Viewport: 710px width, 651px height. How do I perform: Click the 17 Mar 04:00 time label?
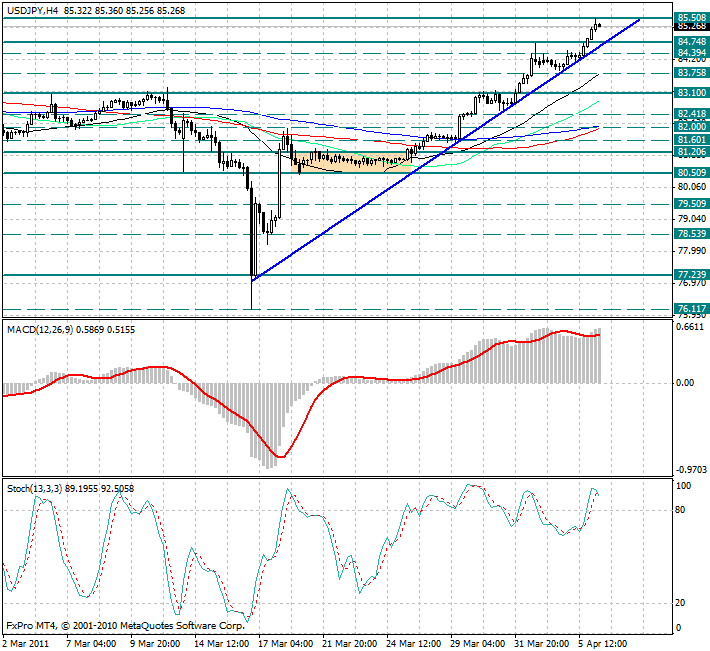[285, 644]
